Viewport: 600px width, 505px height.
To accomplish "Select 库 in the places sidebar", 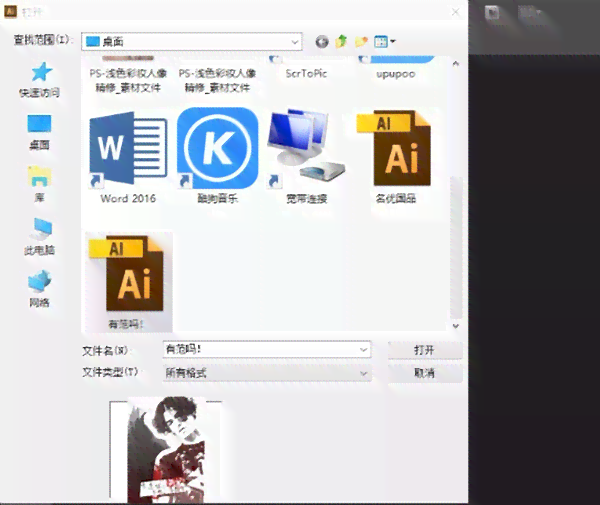I will [x=39, y=184].
